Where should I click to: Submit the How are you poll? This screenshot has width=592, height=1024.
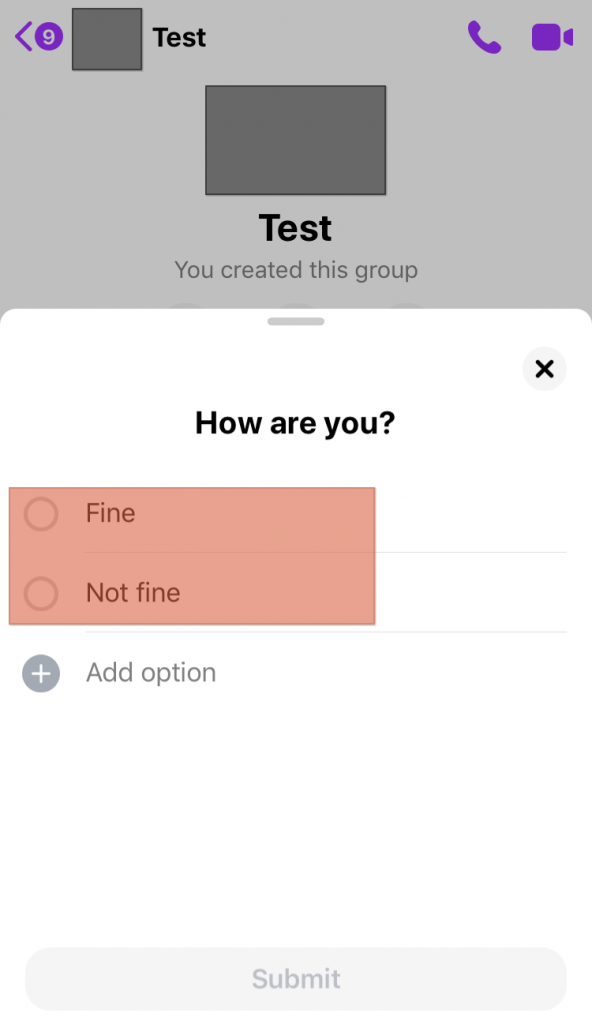click(295, 979)
